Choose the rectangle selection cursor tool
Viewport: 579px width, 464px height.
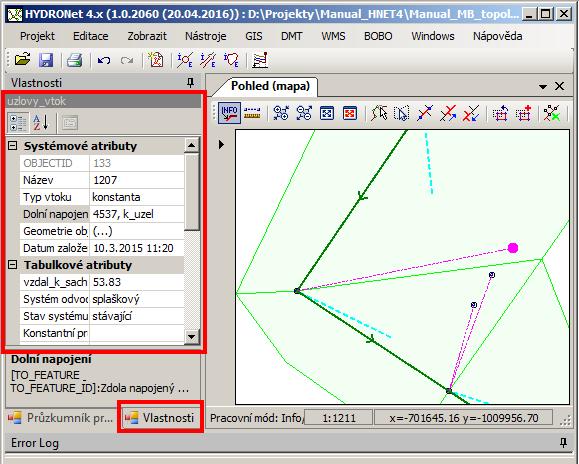tap(402, 113)
